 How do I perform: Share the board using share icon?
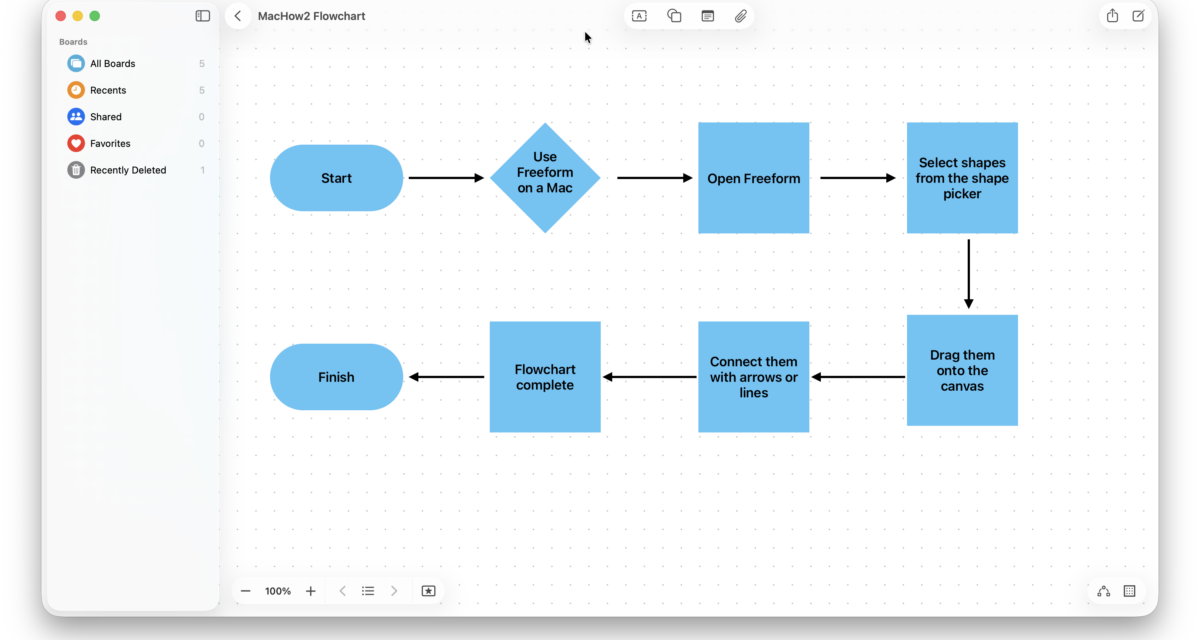pos(1112,16)
